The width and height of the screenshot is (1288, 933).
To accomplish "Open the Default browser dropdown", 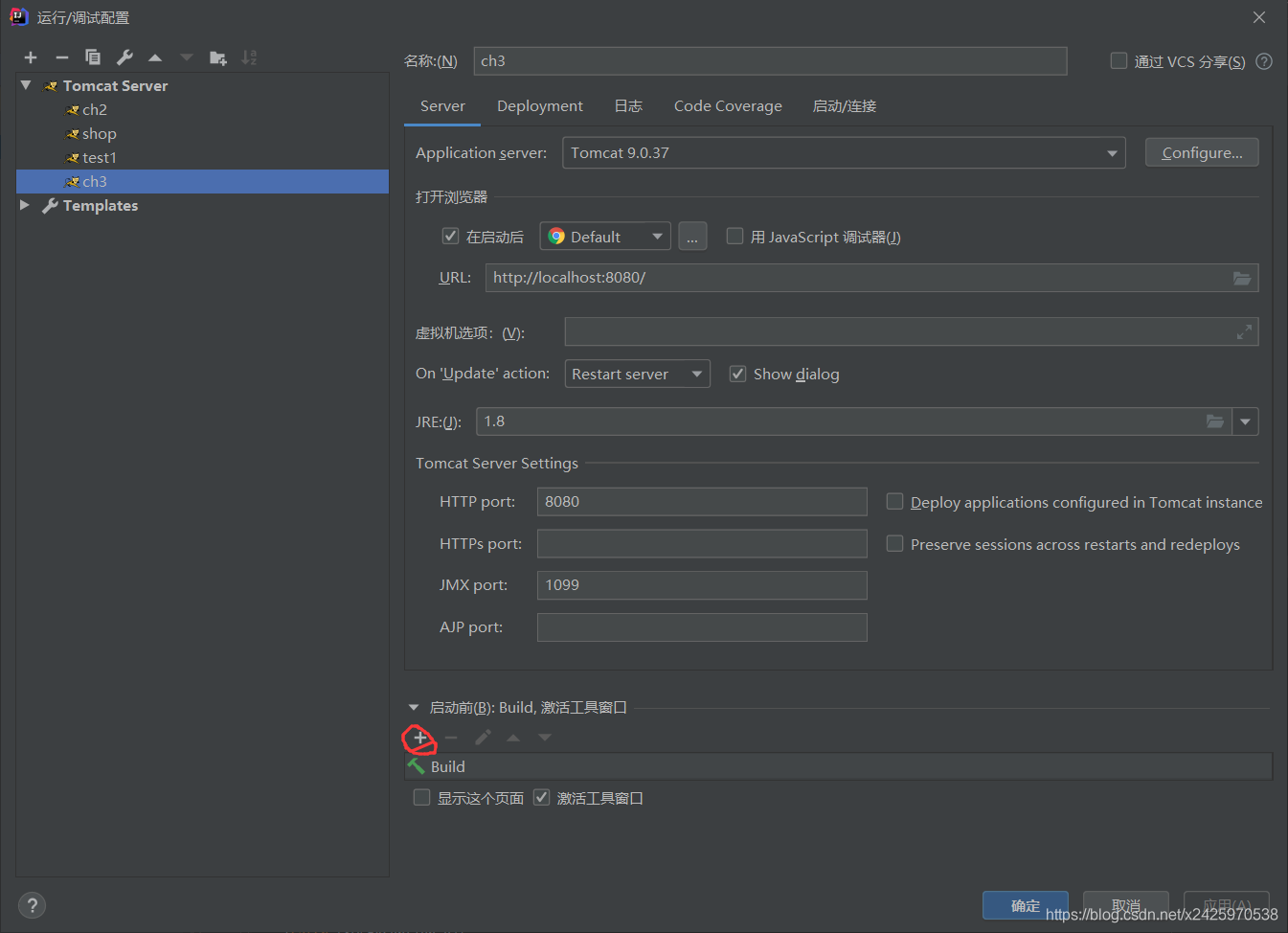I will click(605, 237).
